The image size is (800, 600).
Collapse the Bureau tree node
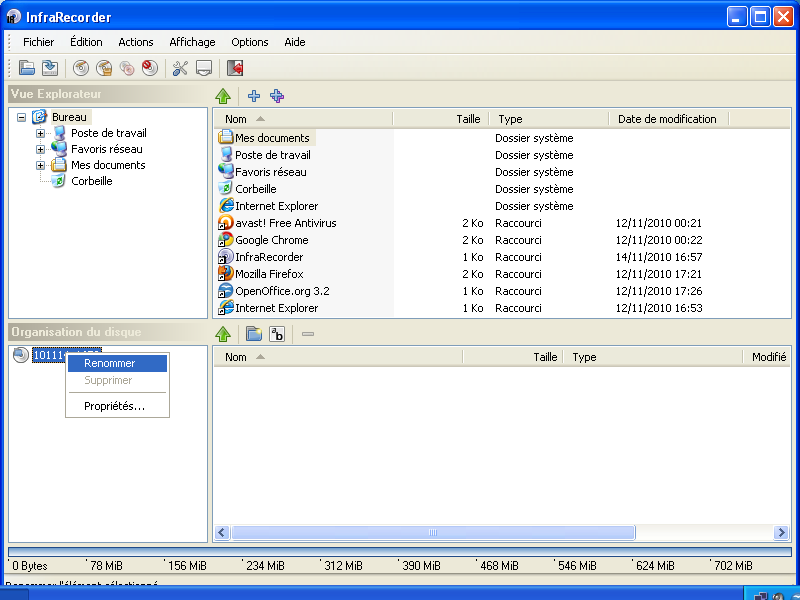pos(21,117)
